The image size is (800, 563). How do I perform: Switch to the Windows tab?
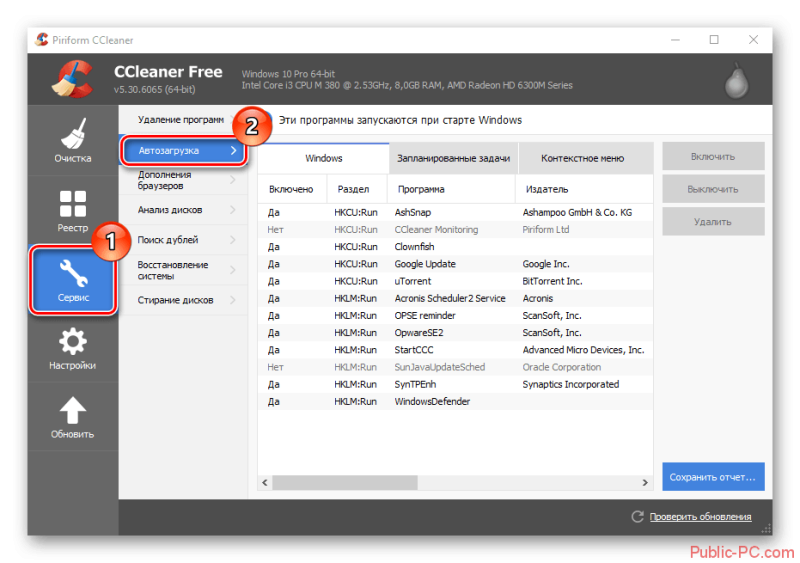[323, 158]
